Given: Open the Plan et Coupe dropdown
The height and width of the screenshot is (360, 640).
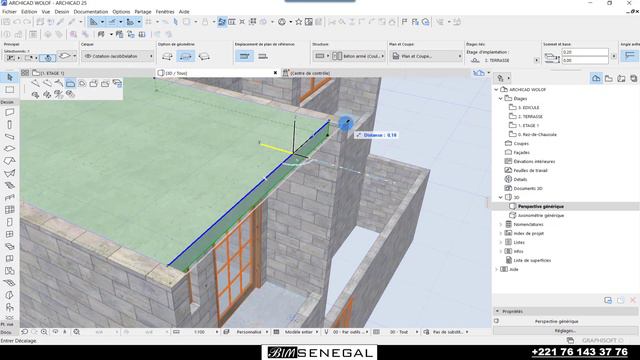Looking at the screenshot, I should tap(426, 56).
